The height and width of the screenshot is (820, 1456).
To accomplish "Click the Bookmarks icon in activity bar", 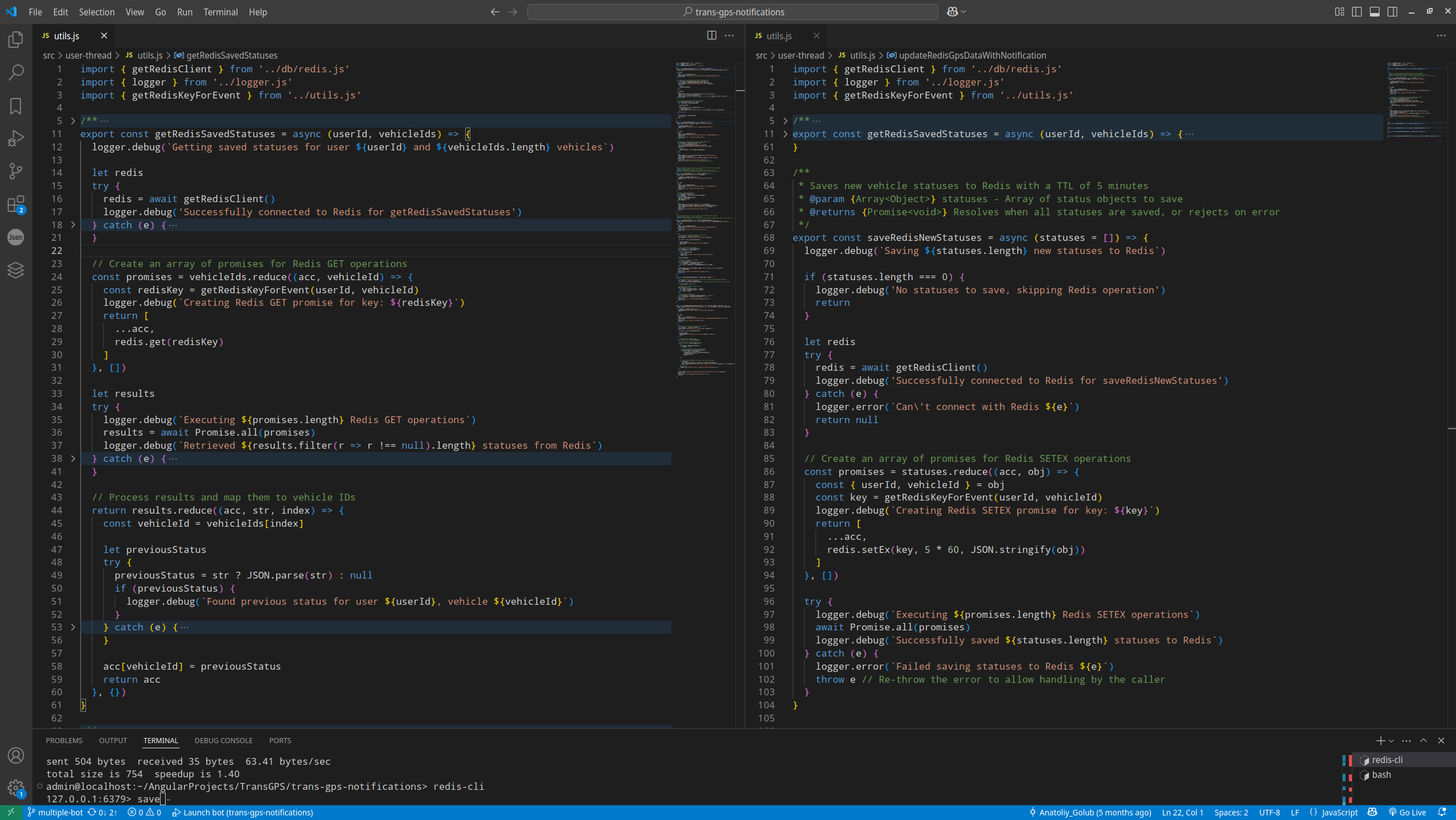I will (x=16, y=106).
